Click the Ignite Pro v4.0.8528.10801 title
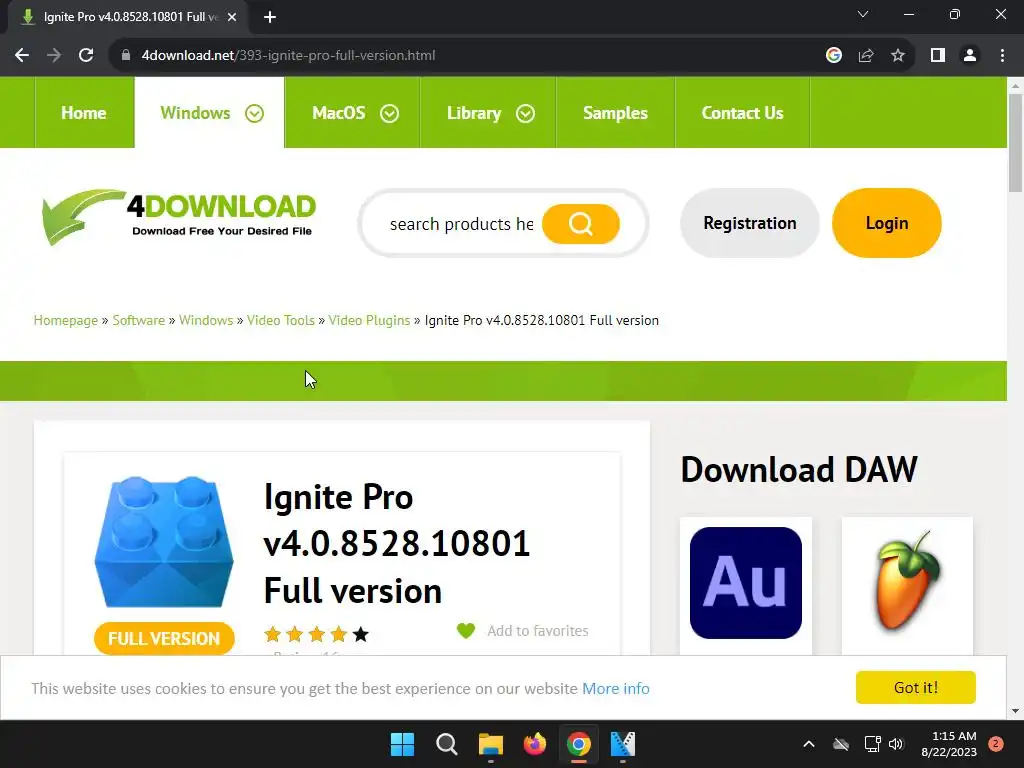 396,543
